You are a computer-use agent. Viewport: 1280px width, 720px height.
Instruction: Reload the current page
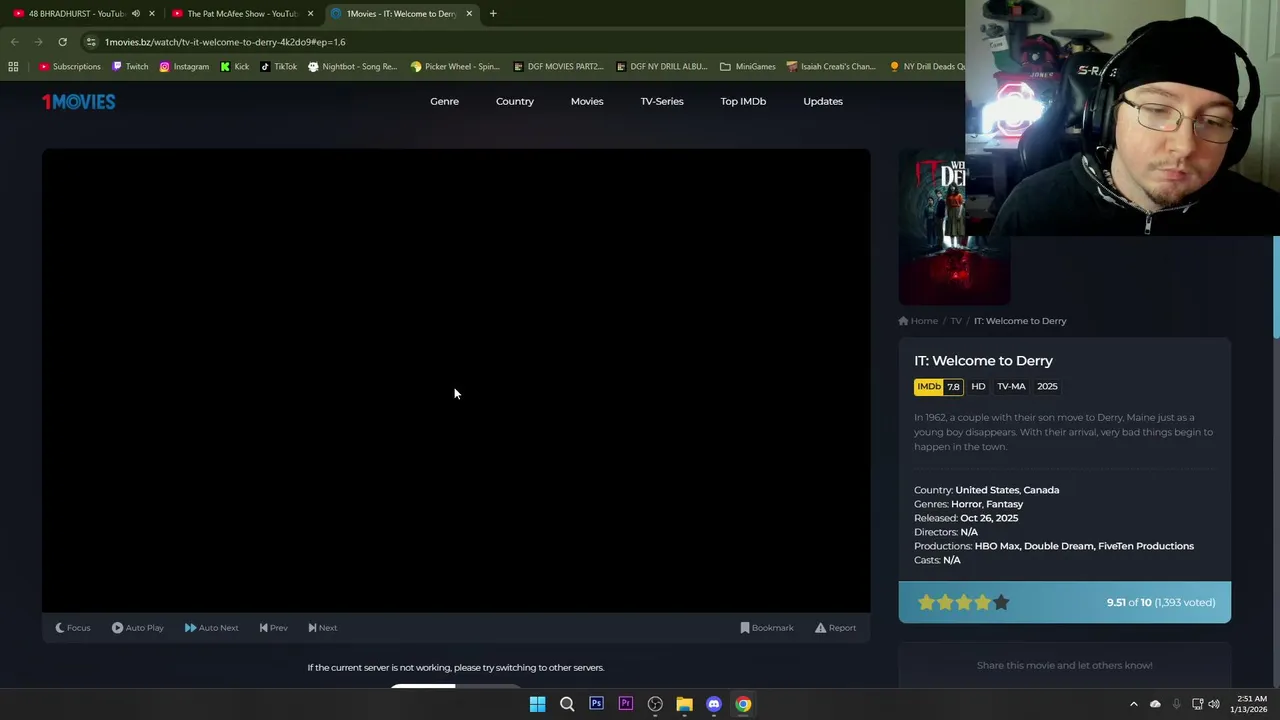(x=62, y=42)
